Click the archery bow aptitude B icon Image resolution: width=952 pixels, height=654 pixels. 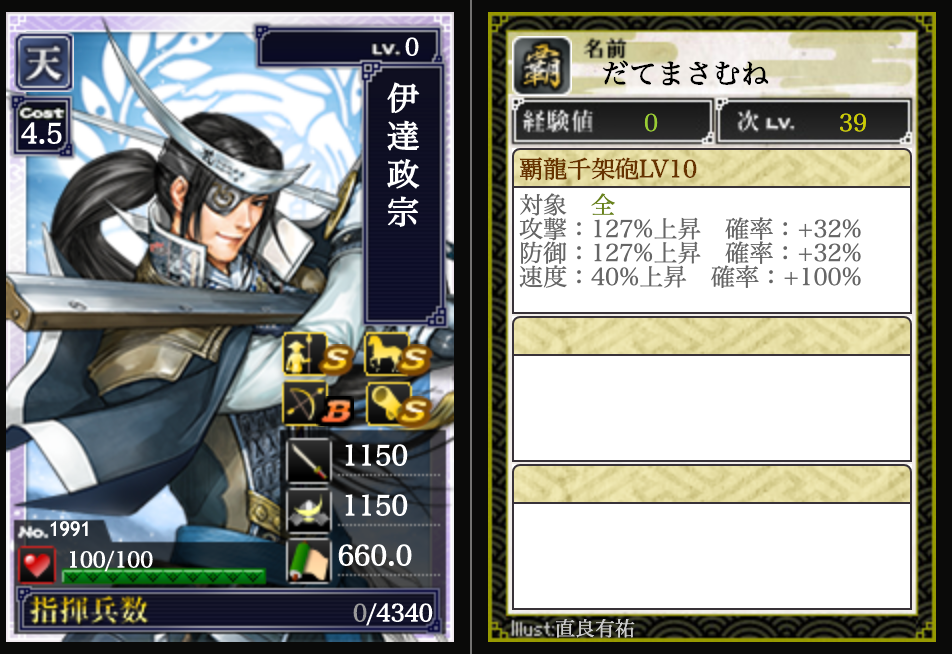[x=317, y=404]
